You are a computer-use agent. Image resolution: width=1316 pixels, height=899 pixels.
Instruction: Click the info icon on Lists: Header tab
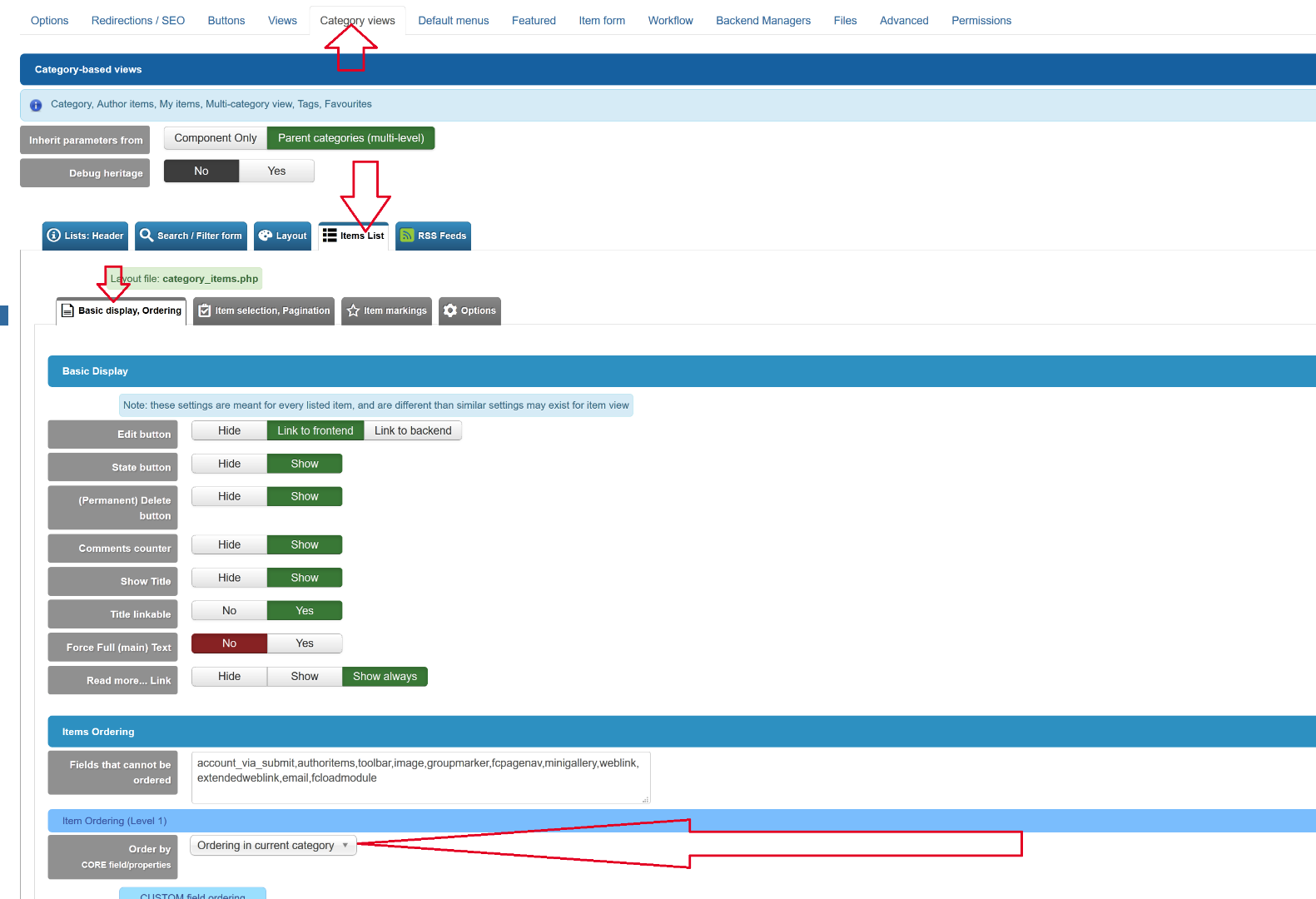[54, 236]
